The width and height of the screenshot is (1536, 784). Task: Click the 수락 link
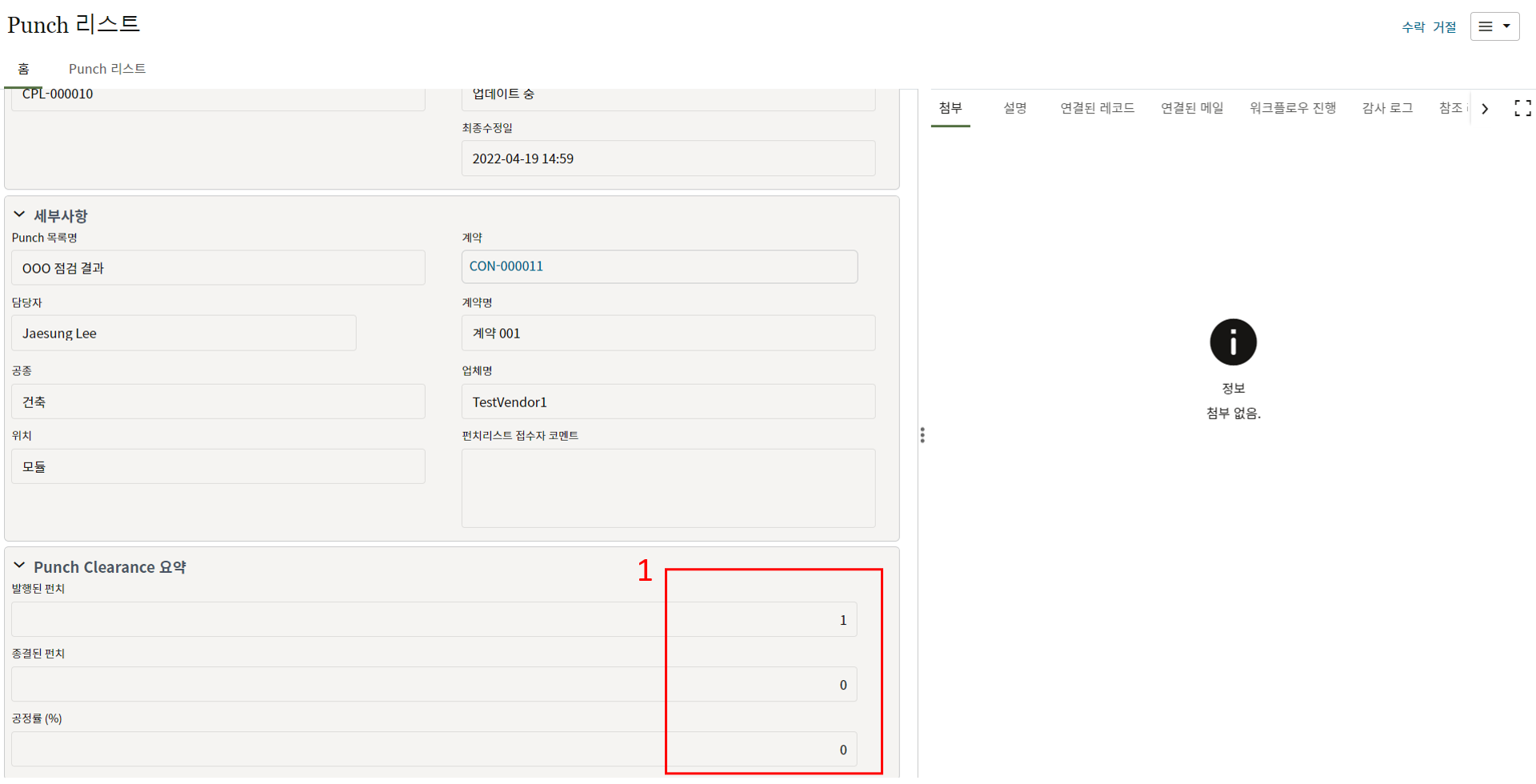1413,27
